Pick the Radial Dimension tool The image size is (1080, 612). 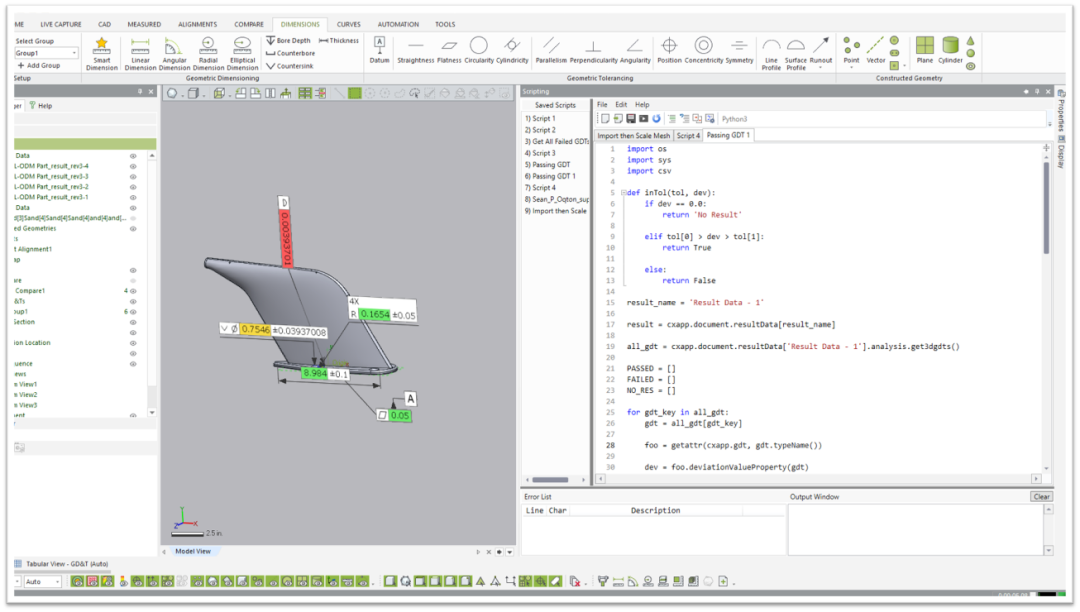coord(208,53)
